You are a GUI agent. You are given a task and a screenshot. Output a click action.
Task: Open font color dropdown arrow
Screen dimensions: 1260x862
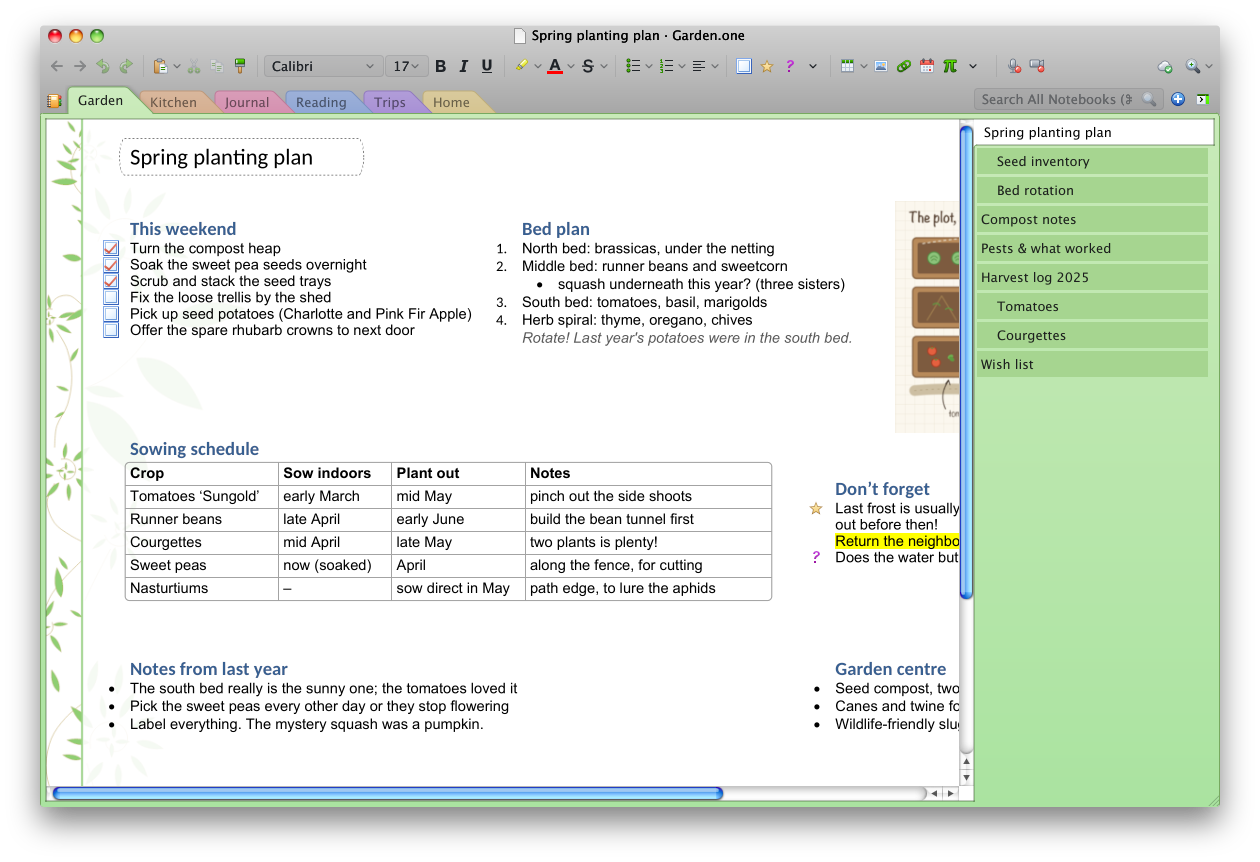[x=571, y=67]
